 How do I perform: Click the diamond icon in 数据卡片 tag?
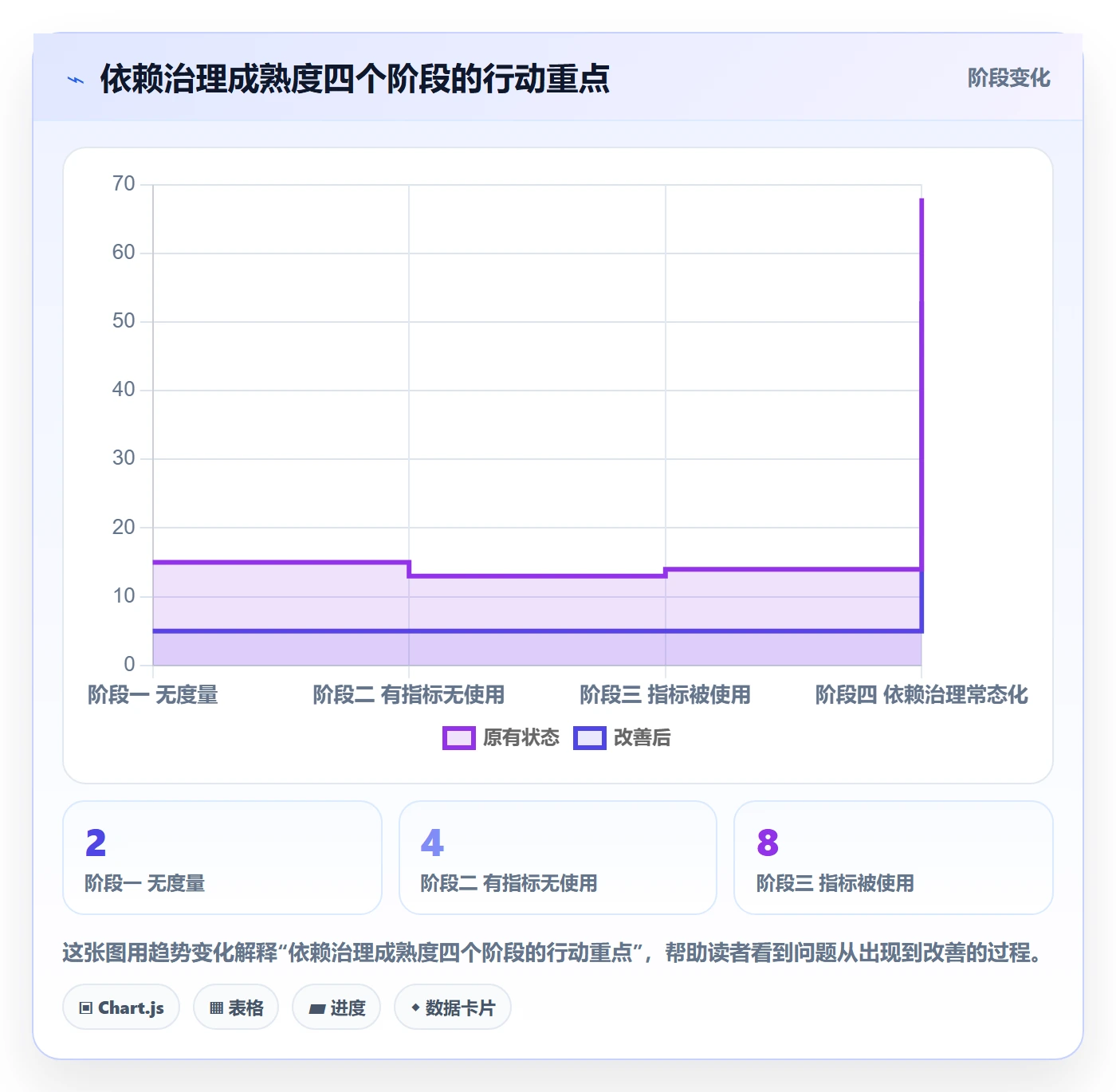point(415,1008)
